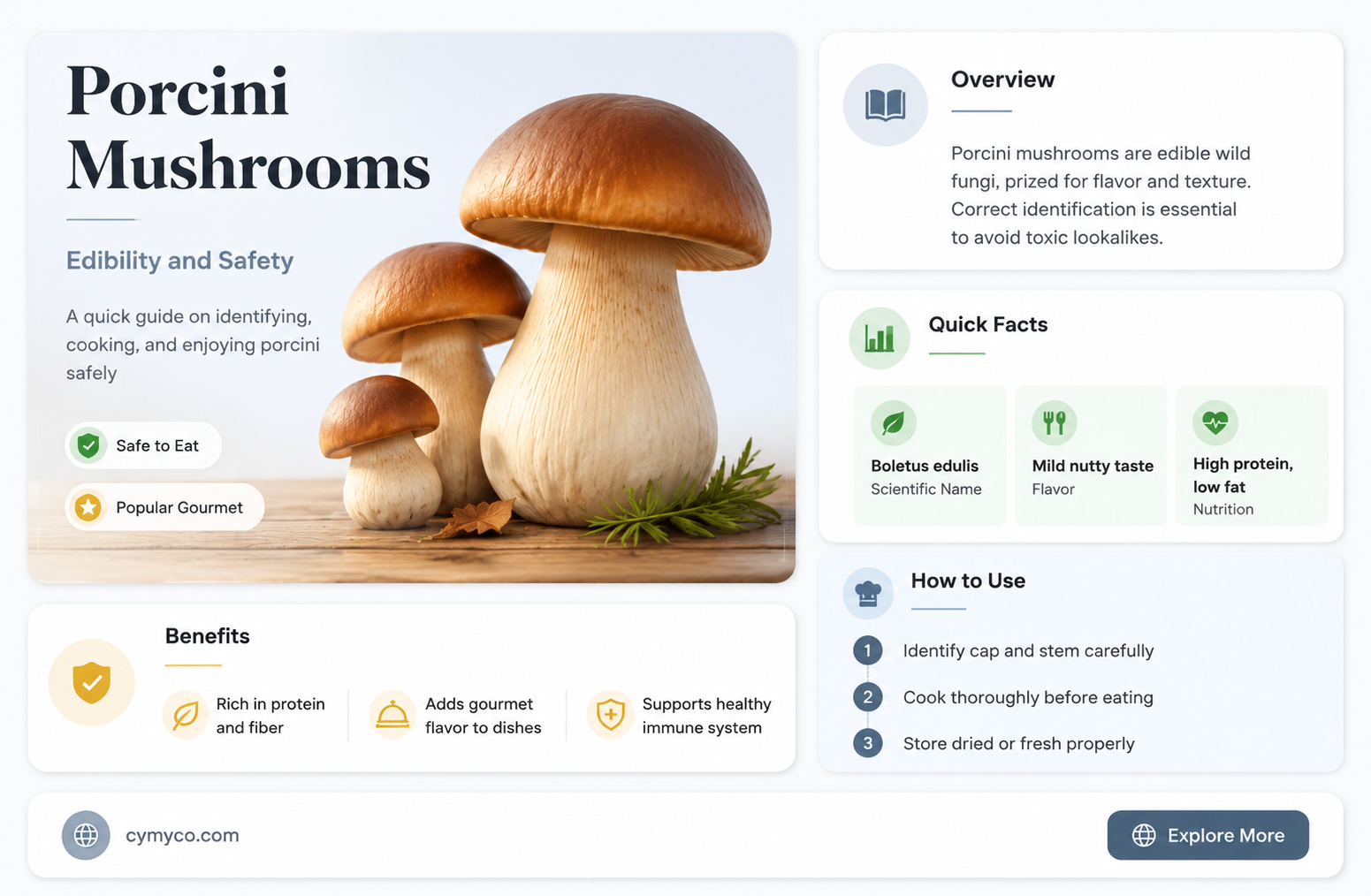Click the green shield icon in Safe to Eat
Screen dimensions: 1371x896
[x=88, y=445]
